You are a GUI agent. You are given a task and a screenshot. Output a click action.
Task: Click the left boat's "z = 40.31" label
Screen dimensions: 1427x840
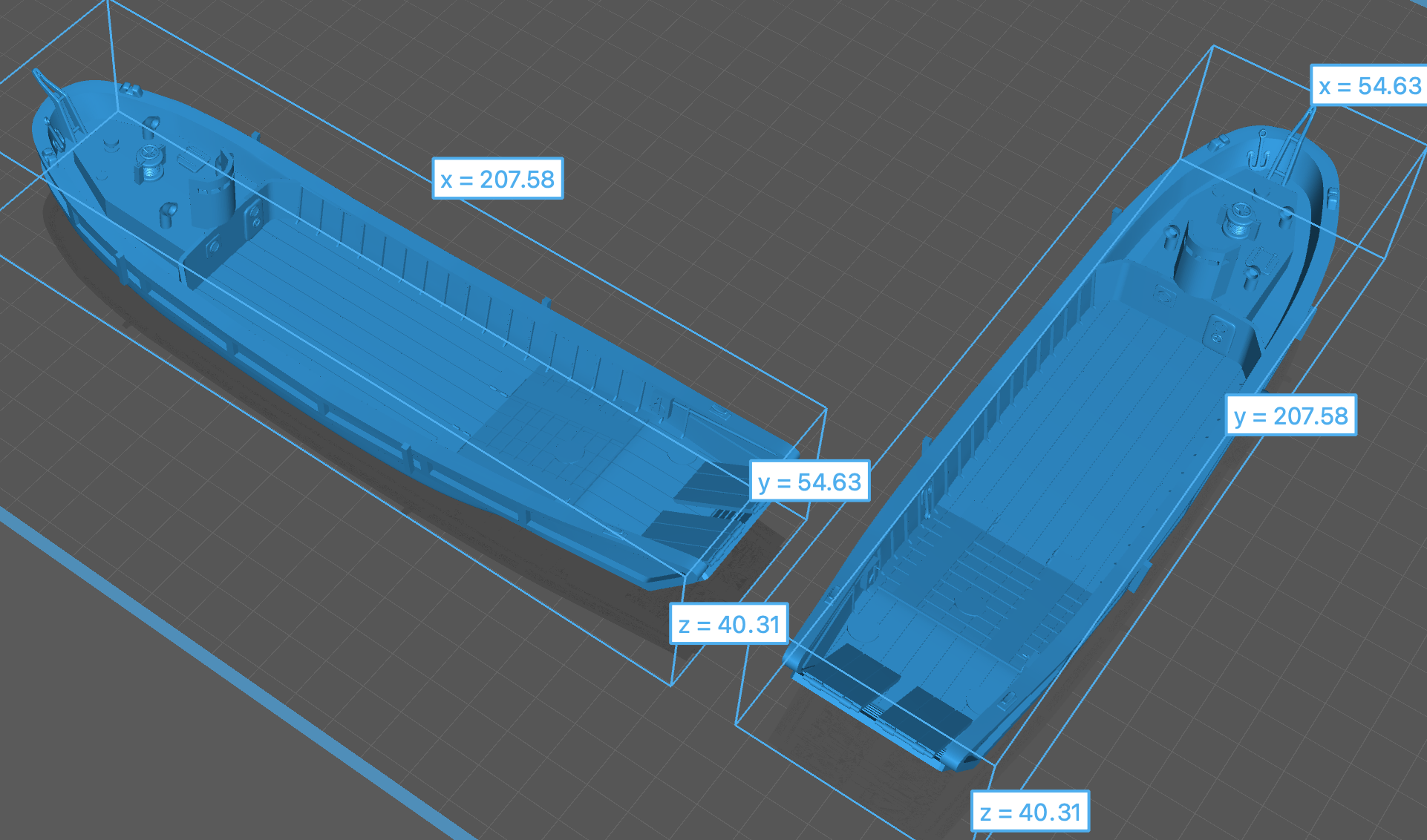click(x=729, y=624)
